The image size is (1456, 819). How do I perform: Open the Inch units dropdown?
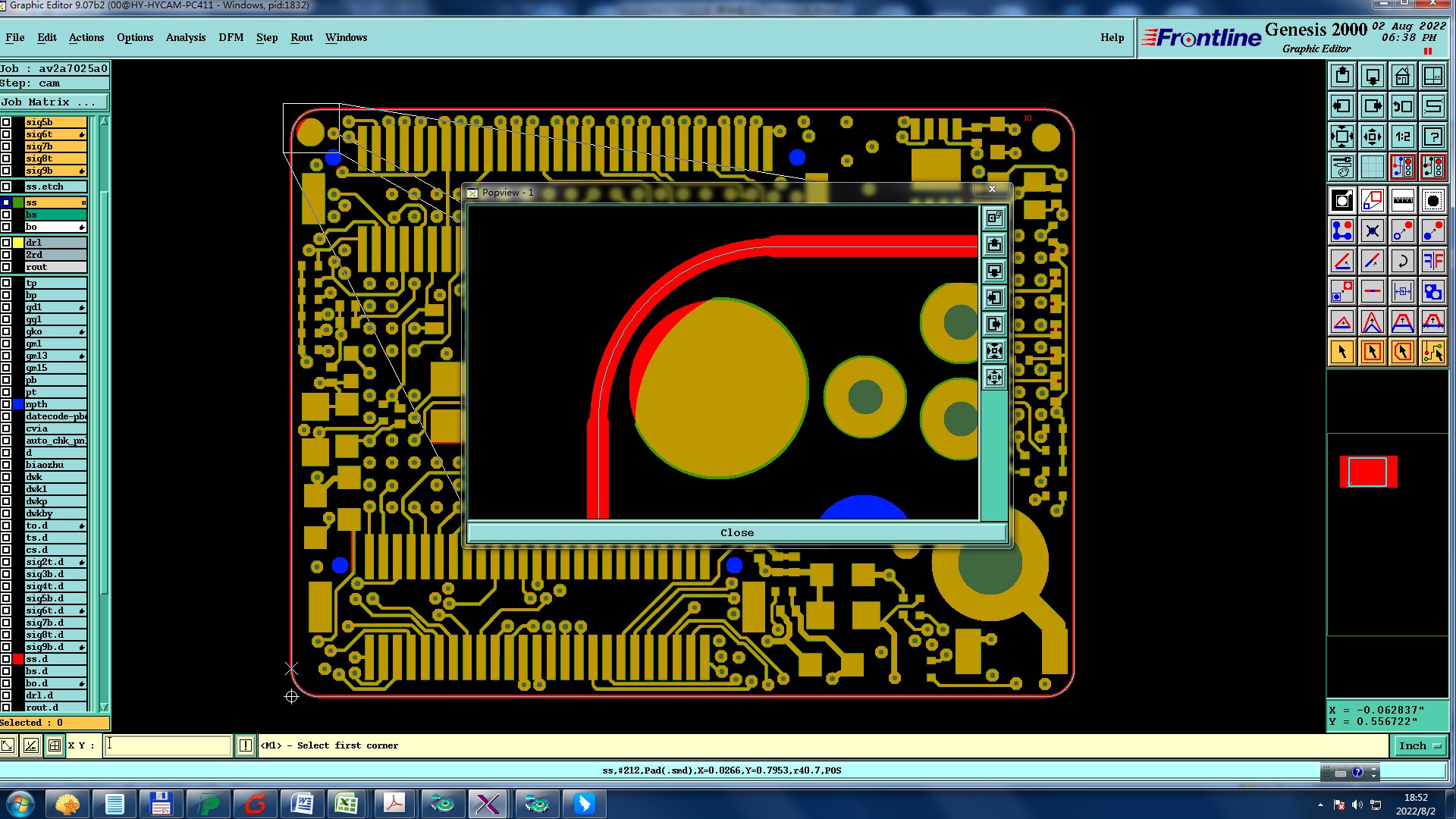pyautogui.click(x=1419, y=745)
